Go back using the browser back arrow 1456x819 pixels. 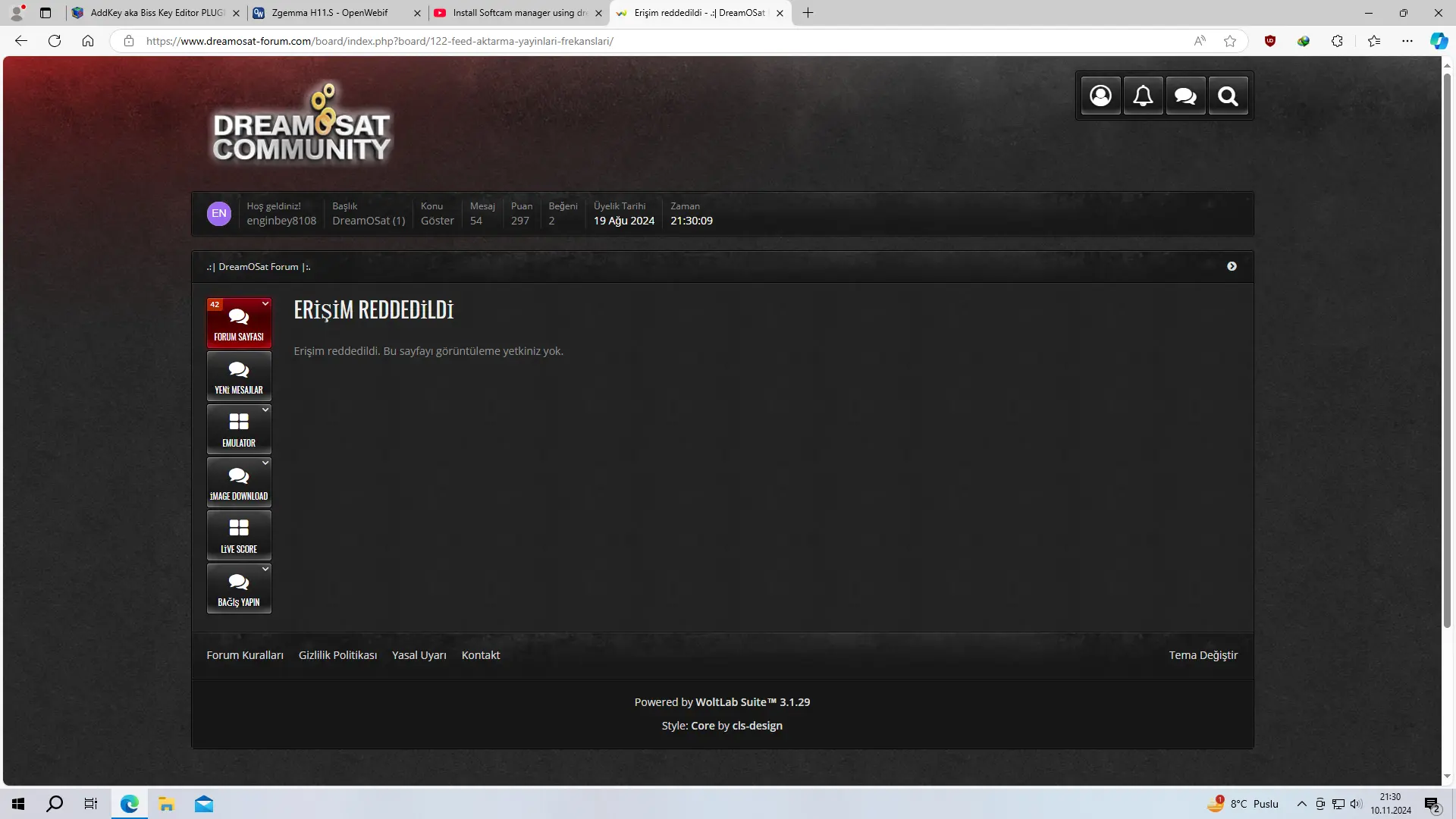click(x=21, y=41)
